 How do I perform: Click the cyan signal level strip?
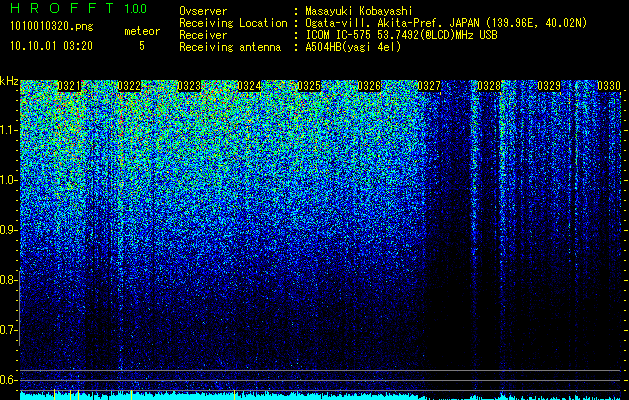pyautogui.click(x=321, y=396)
